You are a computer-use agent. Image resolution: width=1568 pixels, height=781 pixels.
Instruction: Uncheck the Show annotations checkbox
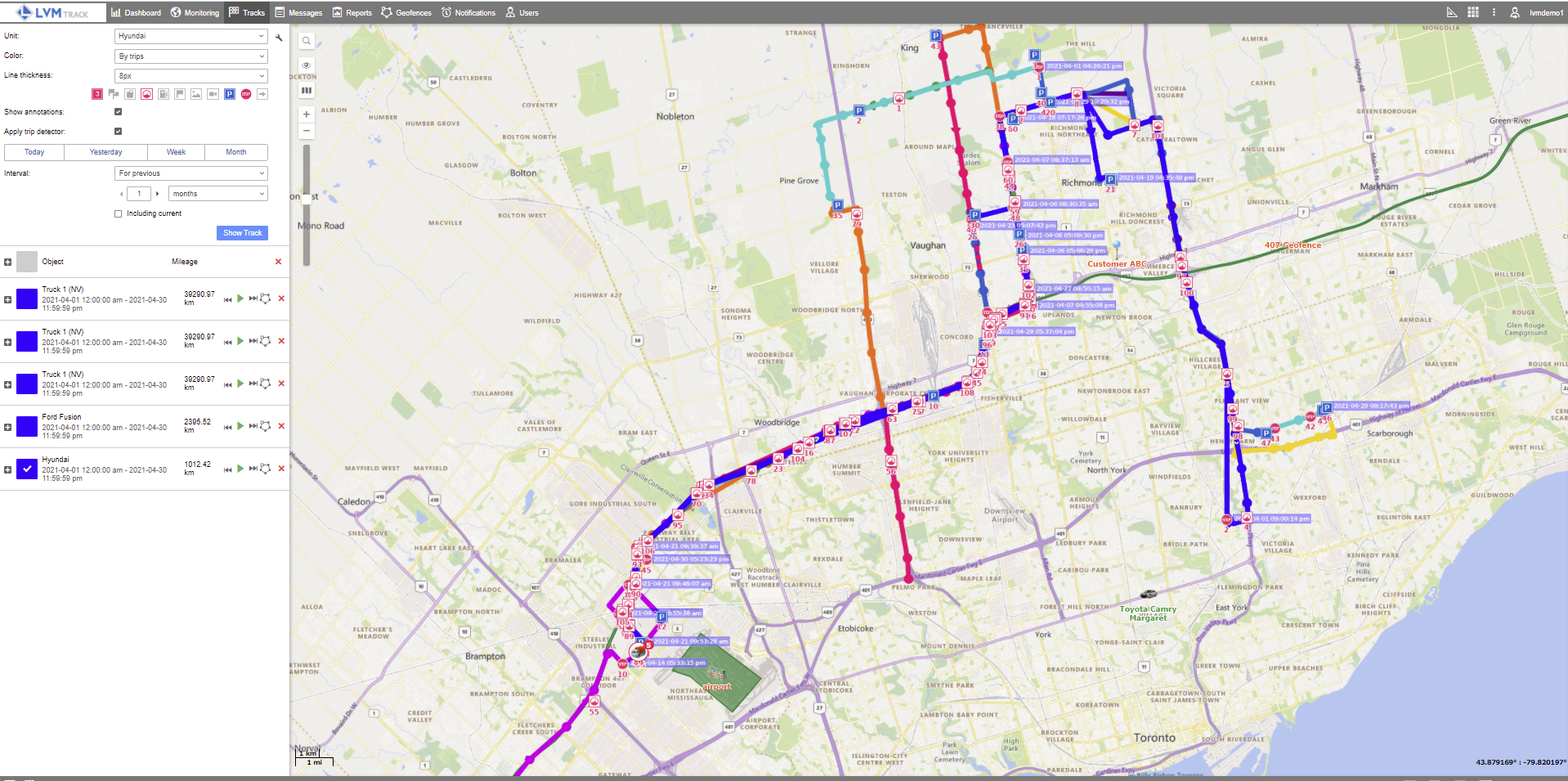click(x=119, y=112)
